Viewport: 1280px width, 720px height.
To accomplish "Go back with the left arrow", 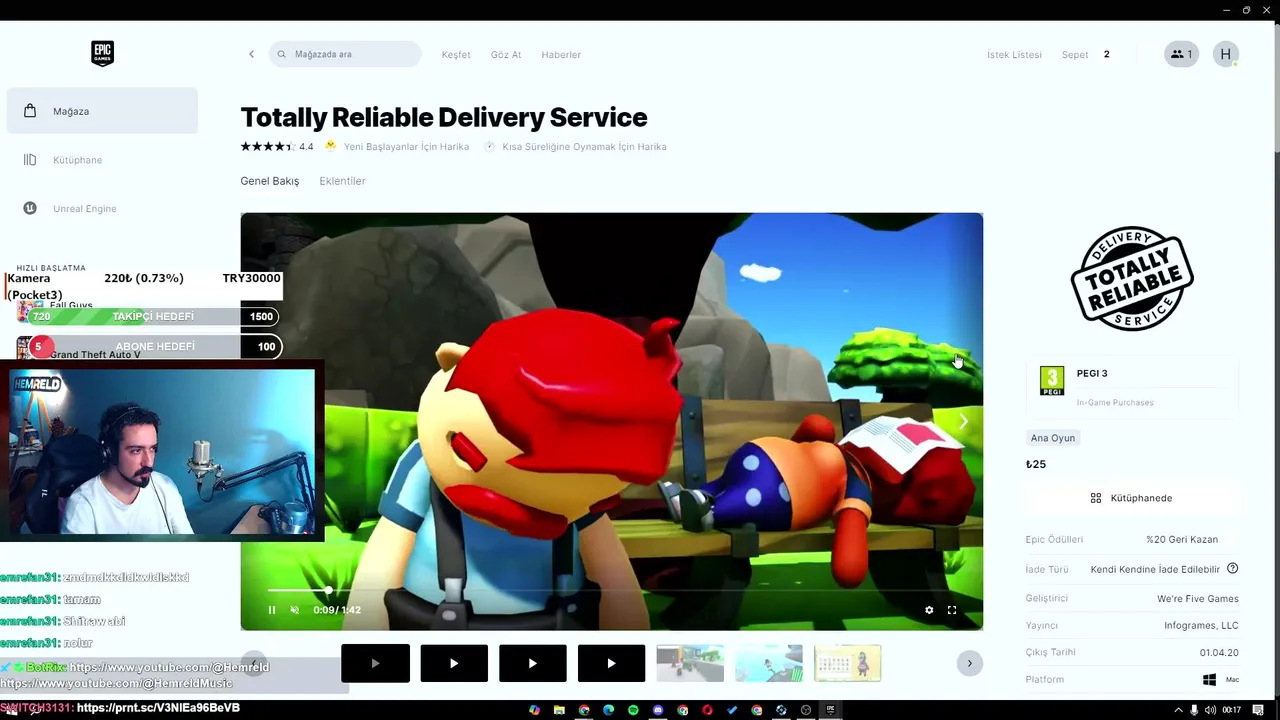I will (251, 54).
